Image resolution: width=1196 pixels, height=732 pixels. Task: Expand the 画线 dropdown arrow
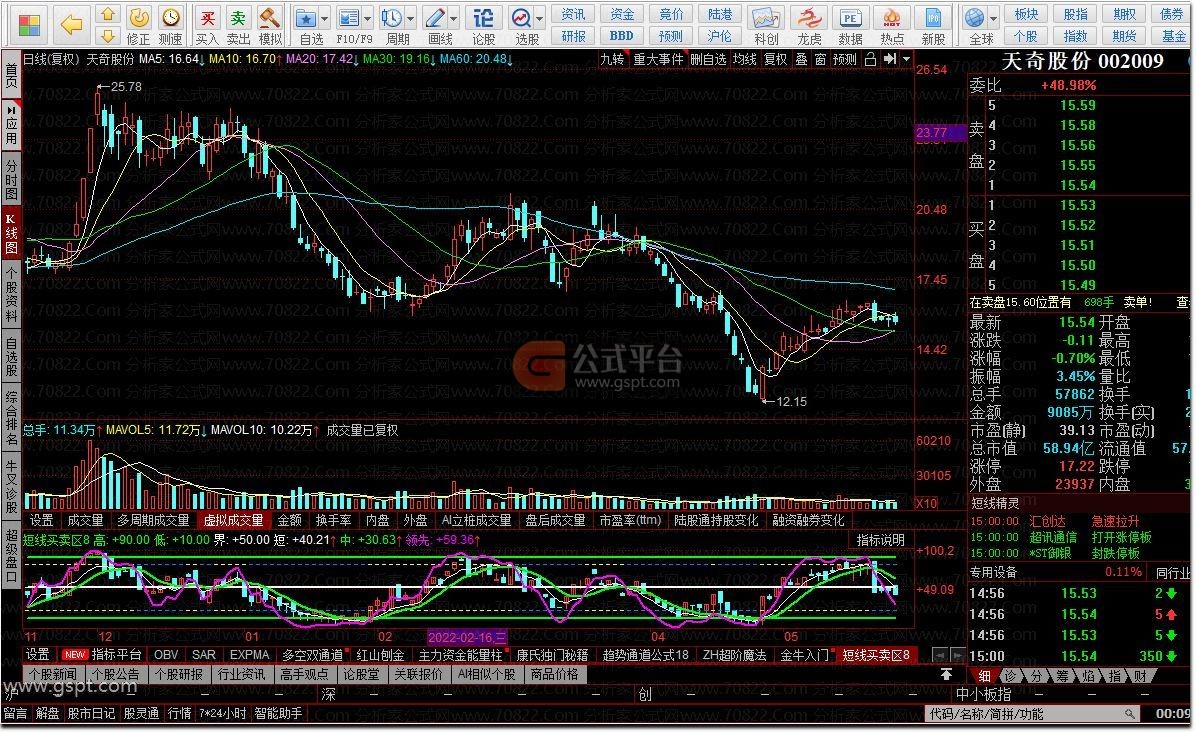point(454,18)
